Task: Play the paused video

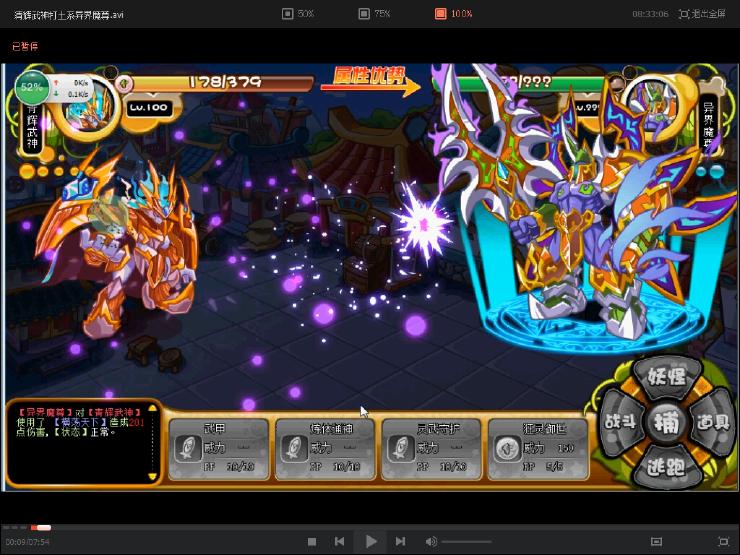Action: point(371,541)
